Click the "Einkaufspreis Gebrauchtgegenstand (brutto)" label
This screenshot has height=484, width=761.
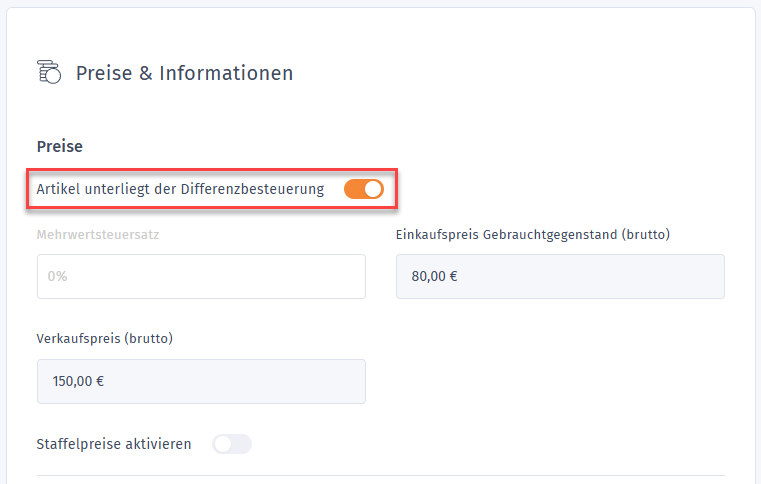click(x=533, y=235)
